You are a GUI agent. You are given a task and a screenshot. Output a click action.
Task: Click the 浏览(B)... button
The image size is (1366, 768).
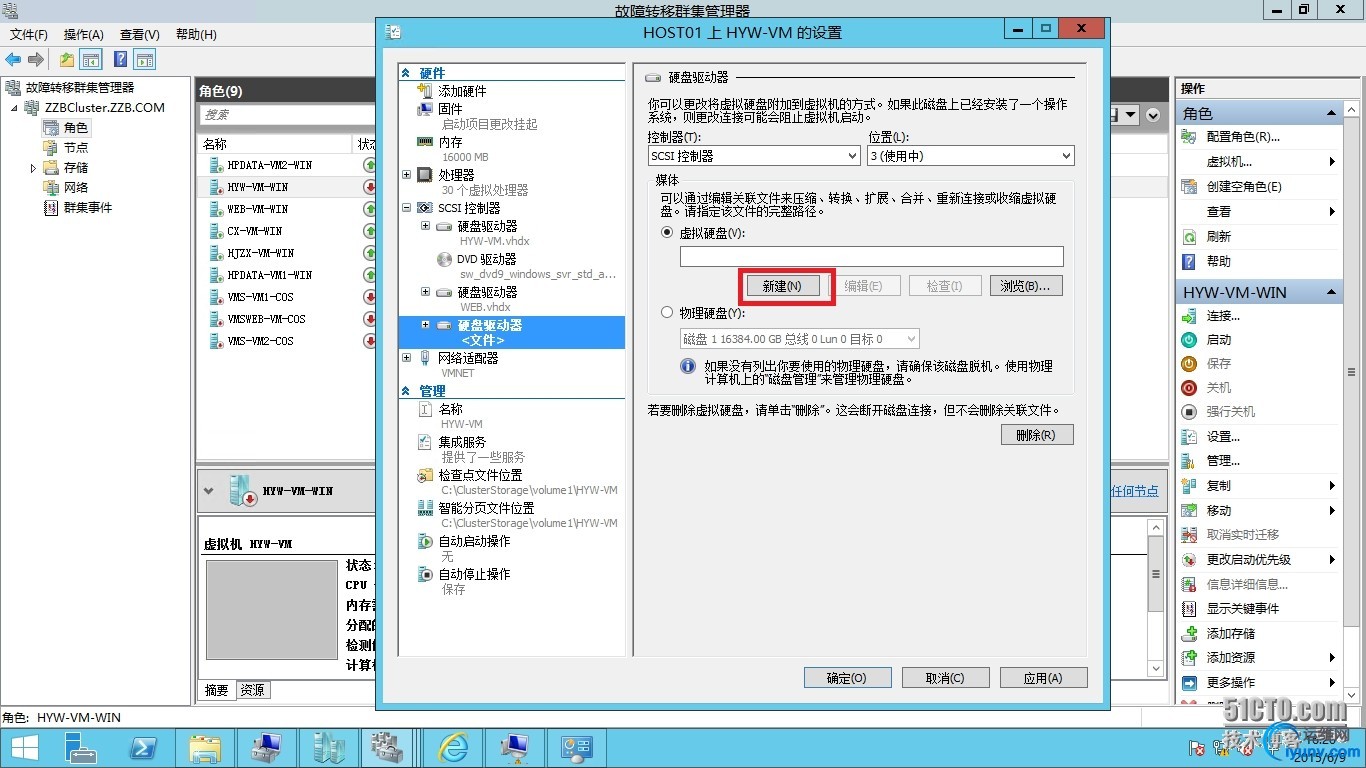(1025, 286)
